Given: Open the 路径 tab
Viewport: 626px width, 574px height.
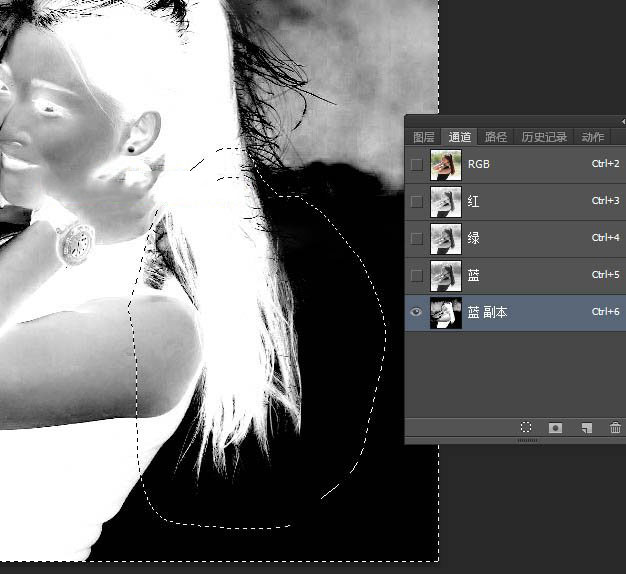Looking at the screenshot, I should click(x=496, y=137).
